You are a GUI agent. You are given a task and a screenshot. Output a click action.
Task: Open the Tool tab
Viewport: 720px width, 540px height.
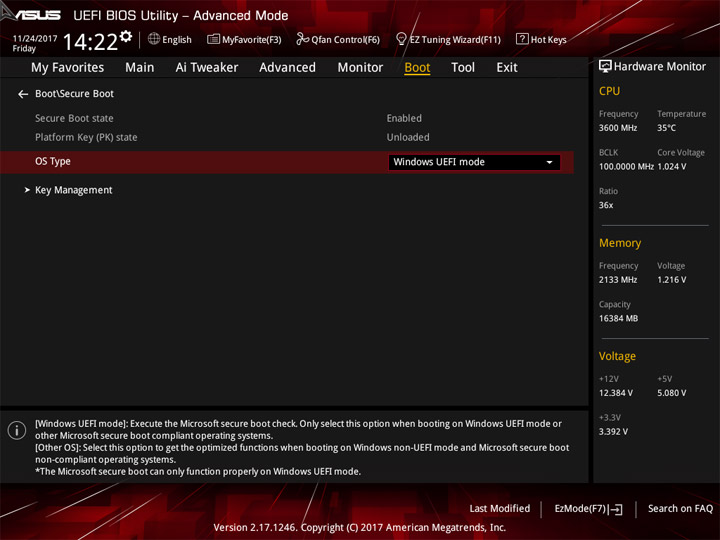[463, 68]
